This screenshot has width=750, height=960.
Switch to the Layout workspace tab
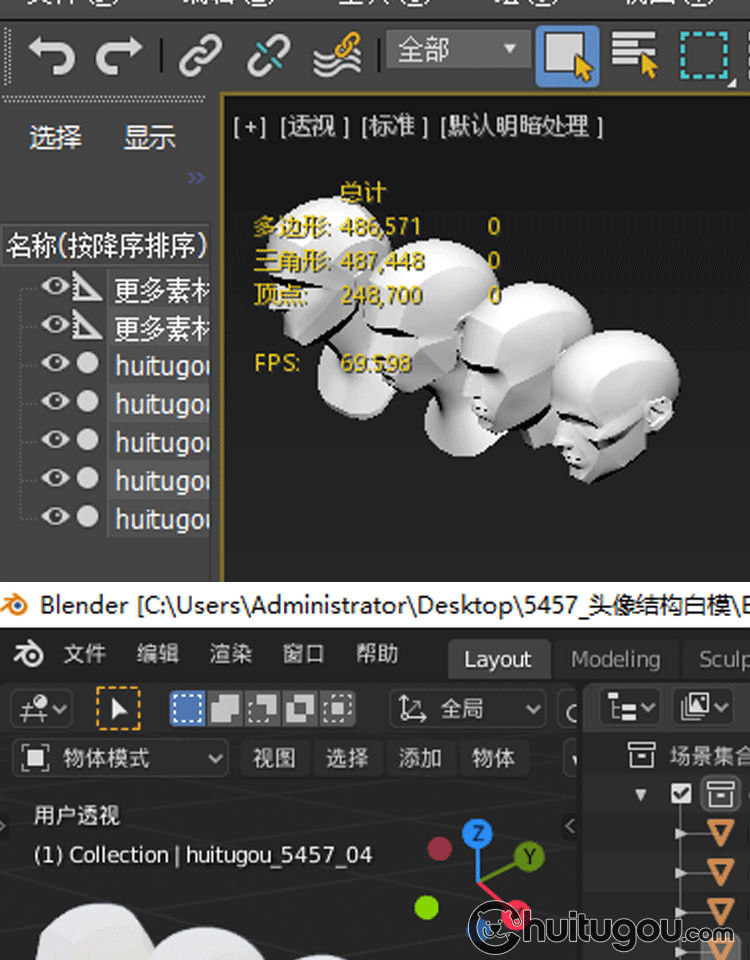tap(498, 659)
